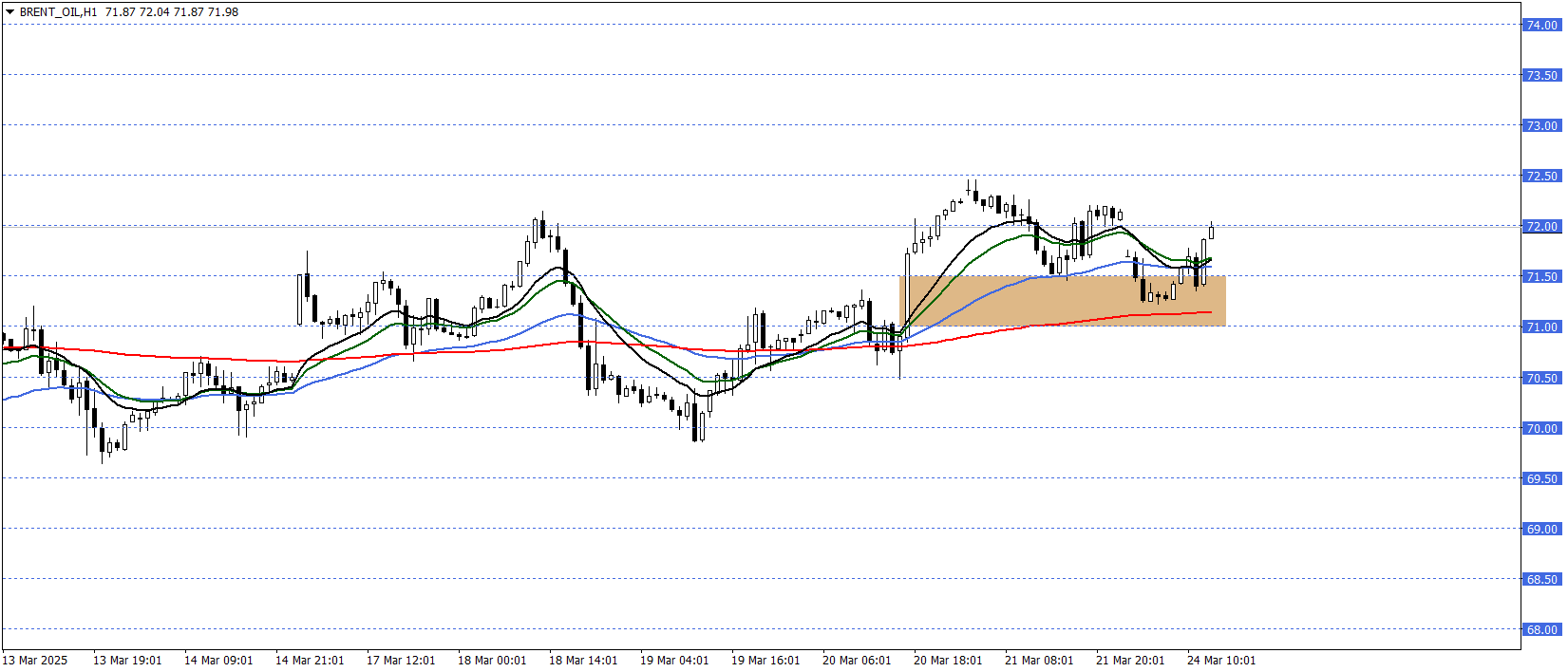Click the BRENT_OIL,H1 chart title text
The image size is (1568, 672).
pos(58,12)
